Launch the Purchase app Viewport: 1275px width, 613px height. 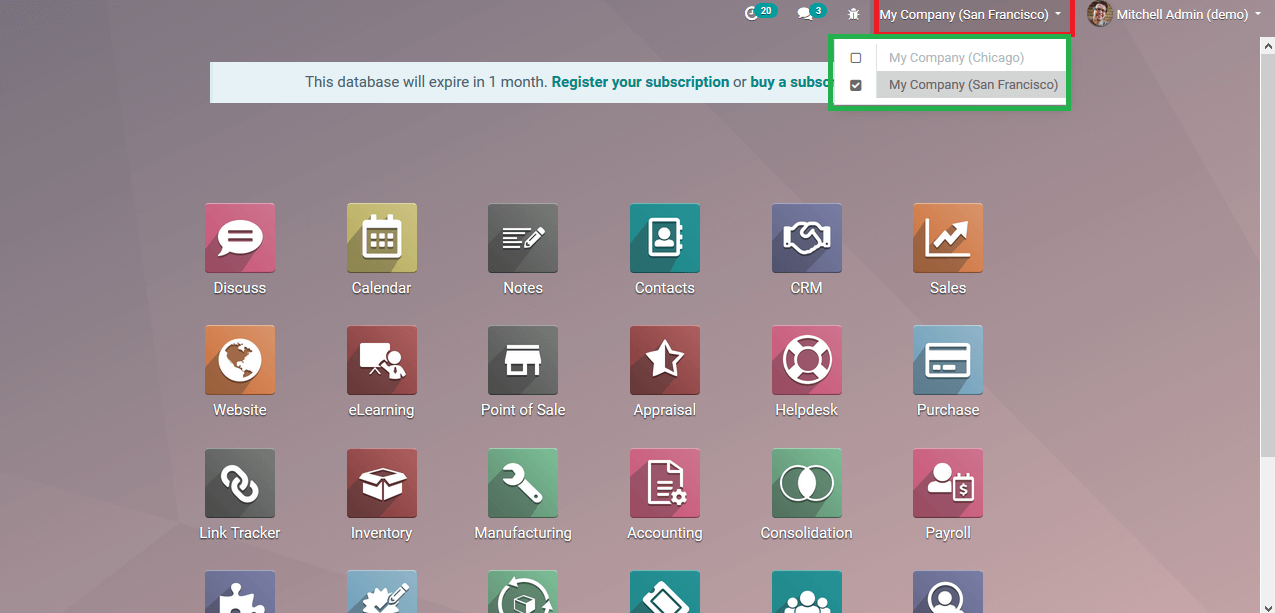click(948, 360)
